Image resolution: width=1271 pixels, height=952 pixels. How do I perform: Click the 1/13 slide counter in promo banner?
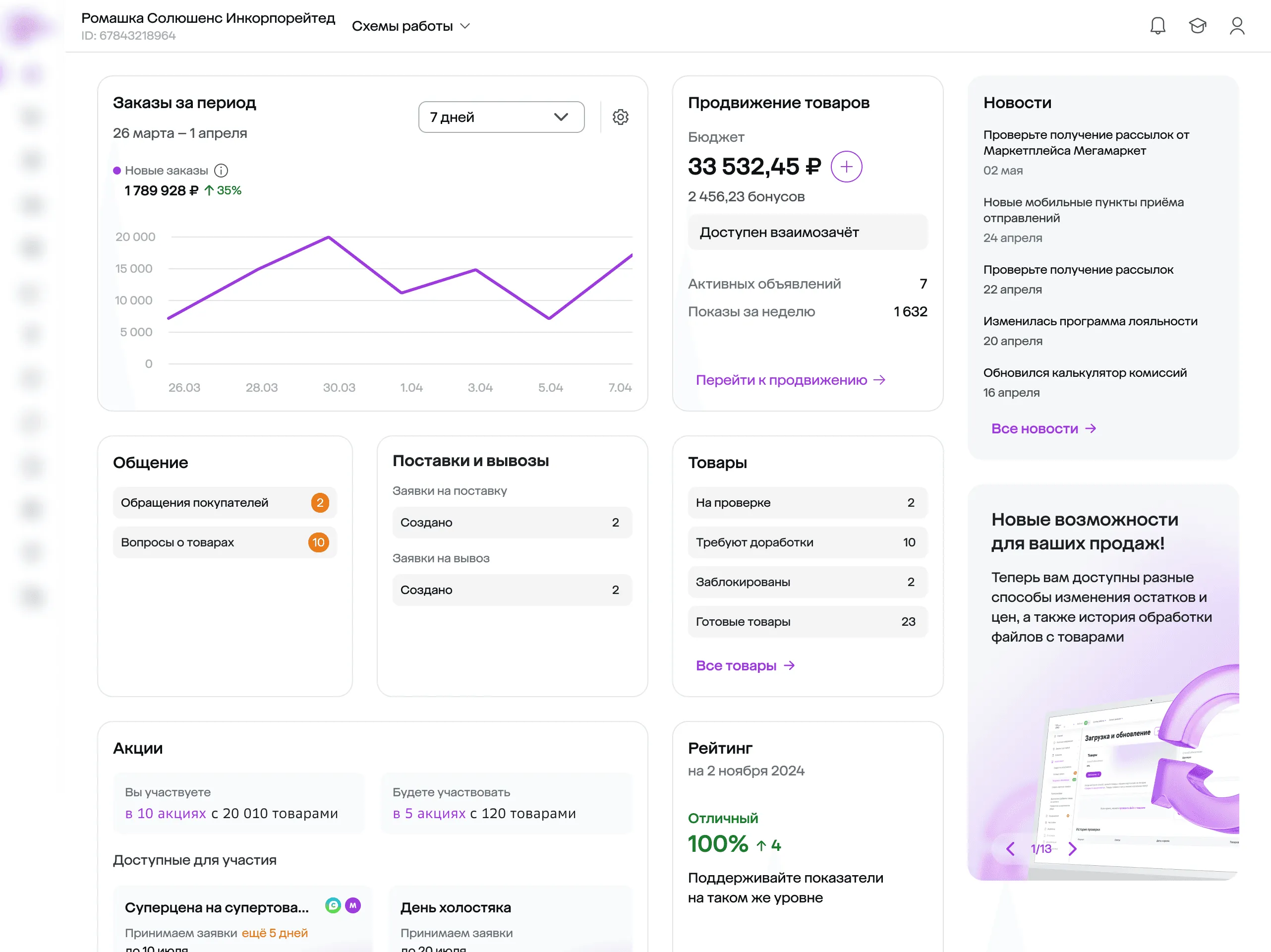coord(1040,849)
